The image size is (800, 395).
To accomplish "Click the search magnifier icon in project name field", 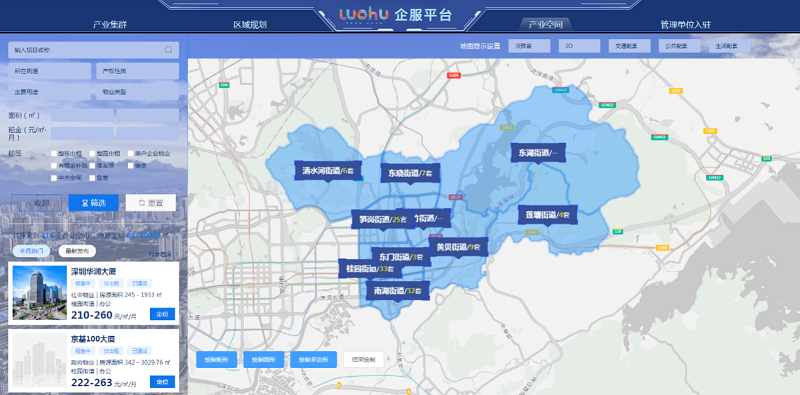I will coord(168,50).
